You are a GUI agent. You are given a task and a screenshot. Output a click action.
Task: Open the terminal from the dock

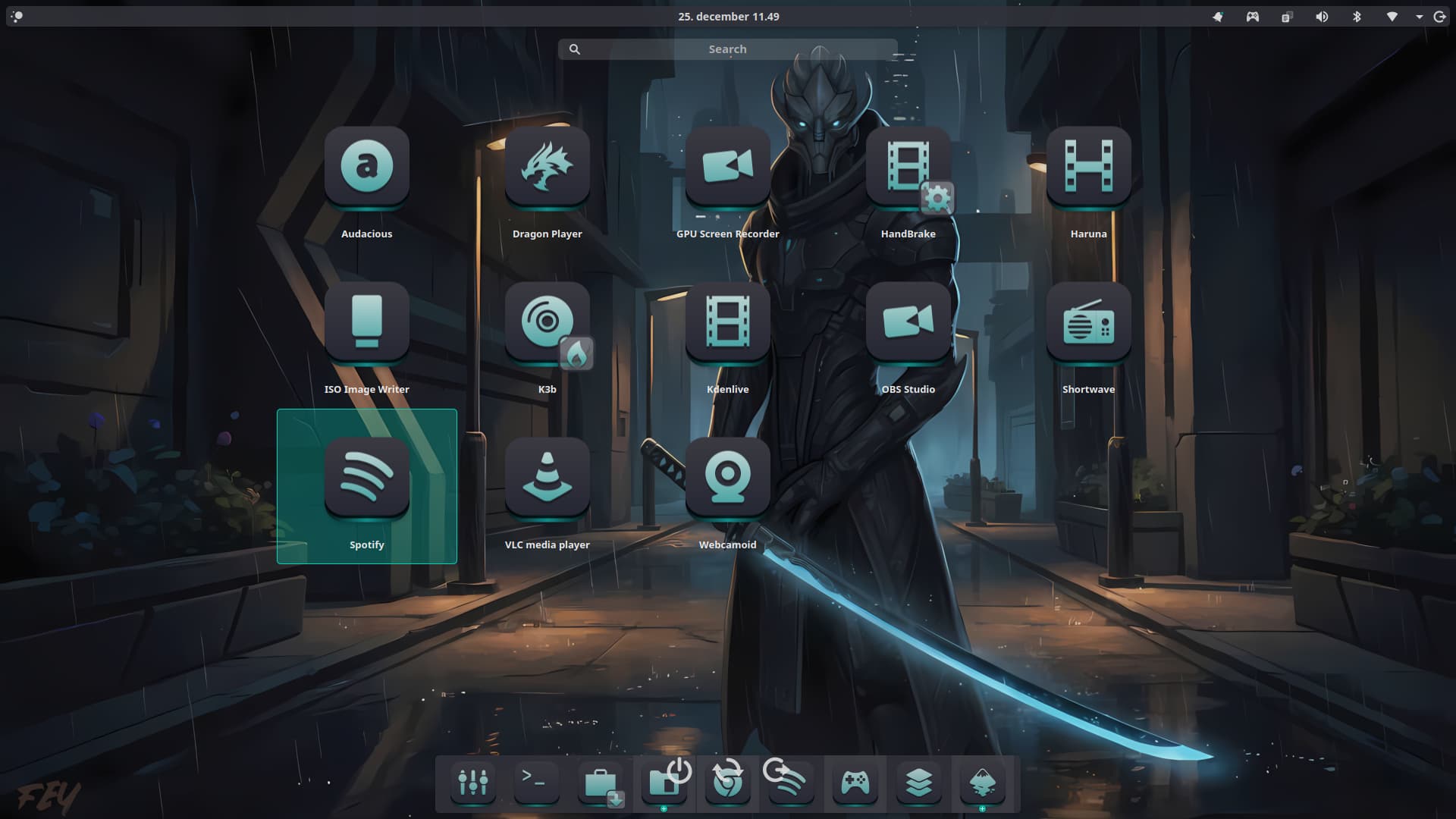[536, 781]
